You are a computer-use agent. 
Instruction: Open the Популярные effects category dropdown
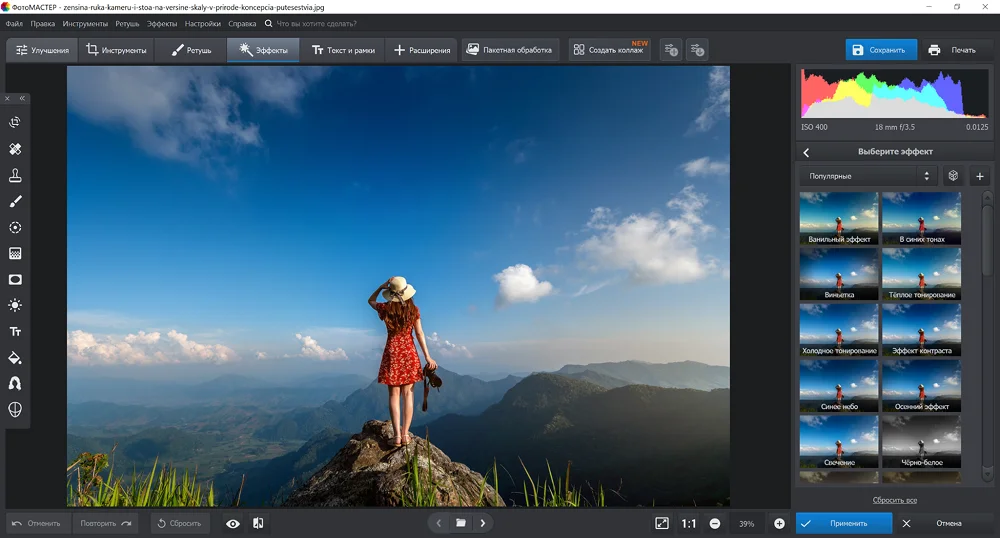click(867, 176)
